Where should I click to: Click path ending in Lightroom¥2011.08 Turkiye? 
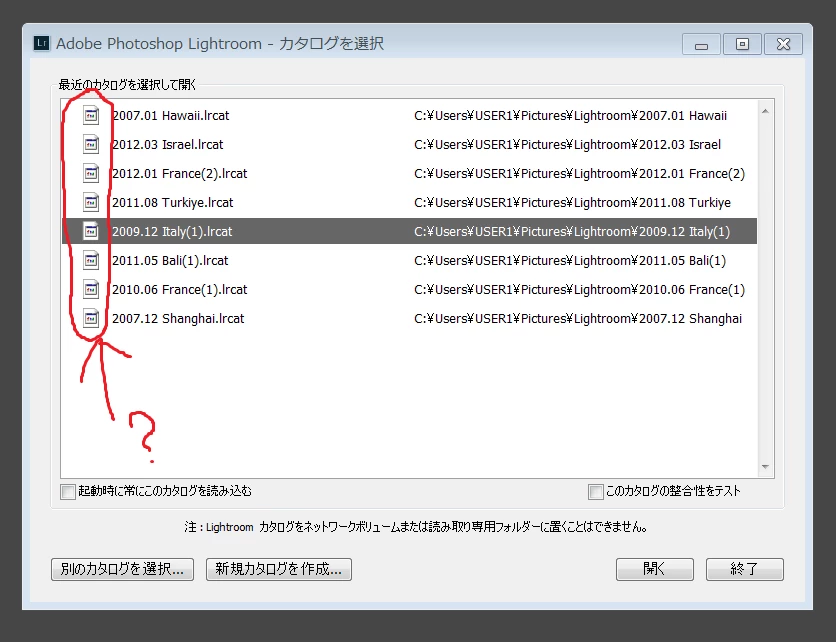click(573, 203)
